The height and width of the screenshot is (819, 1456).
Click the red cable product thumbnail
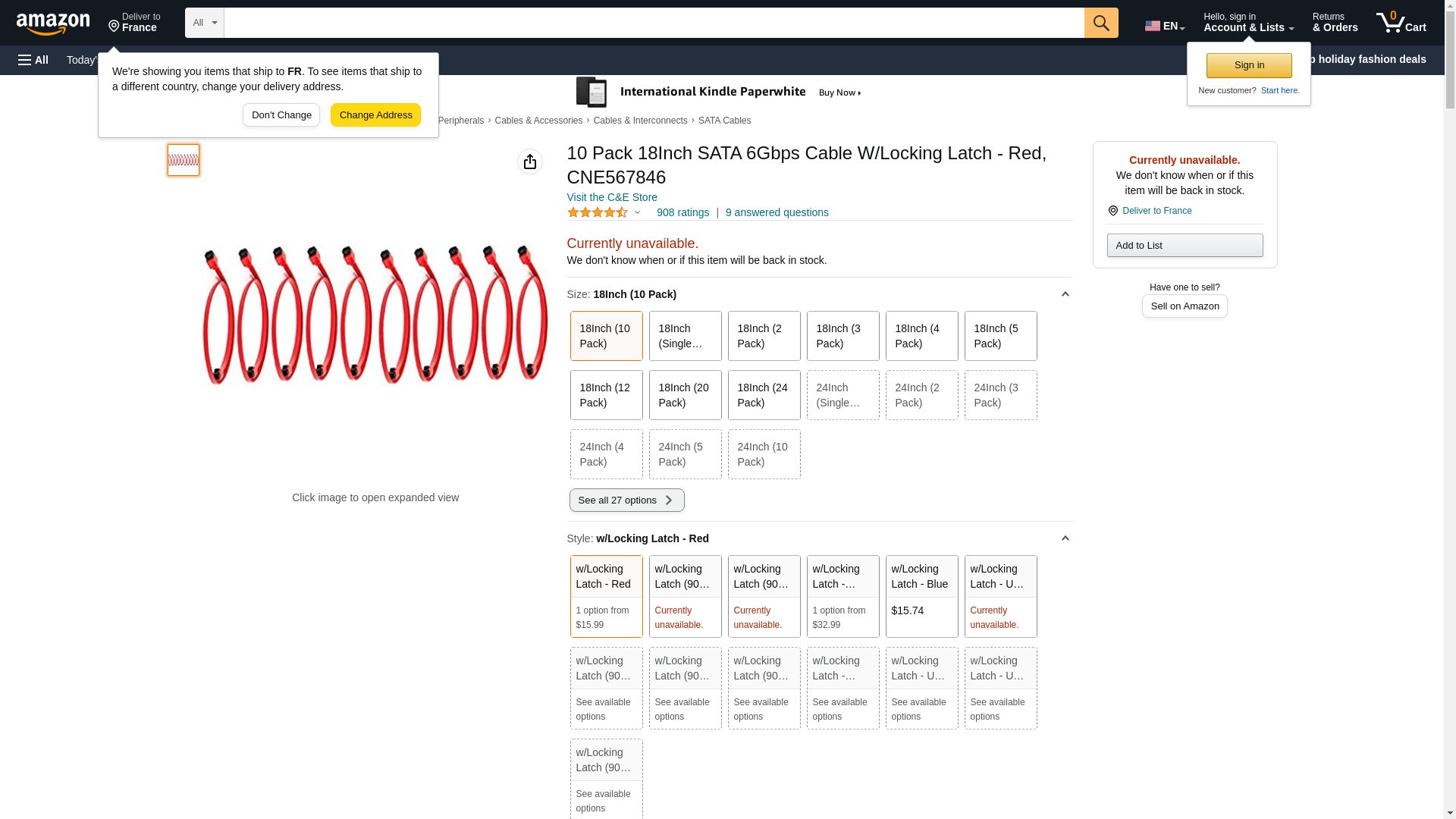pyautogui.click(x=184, y=160)
